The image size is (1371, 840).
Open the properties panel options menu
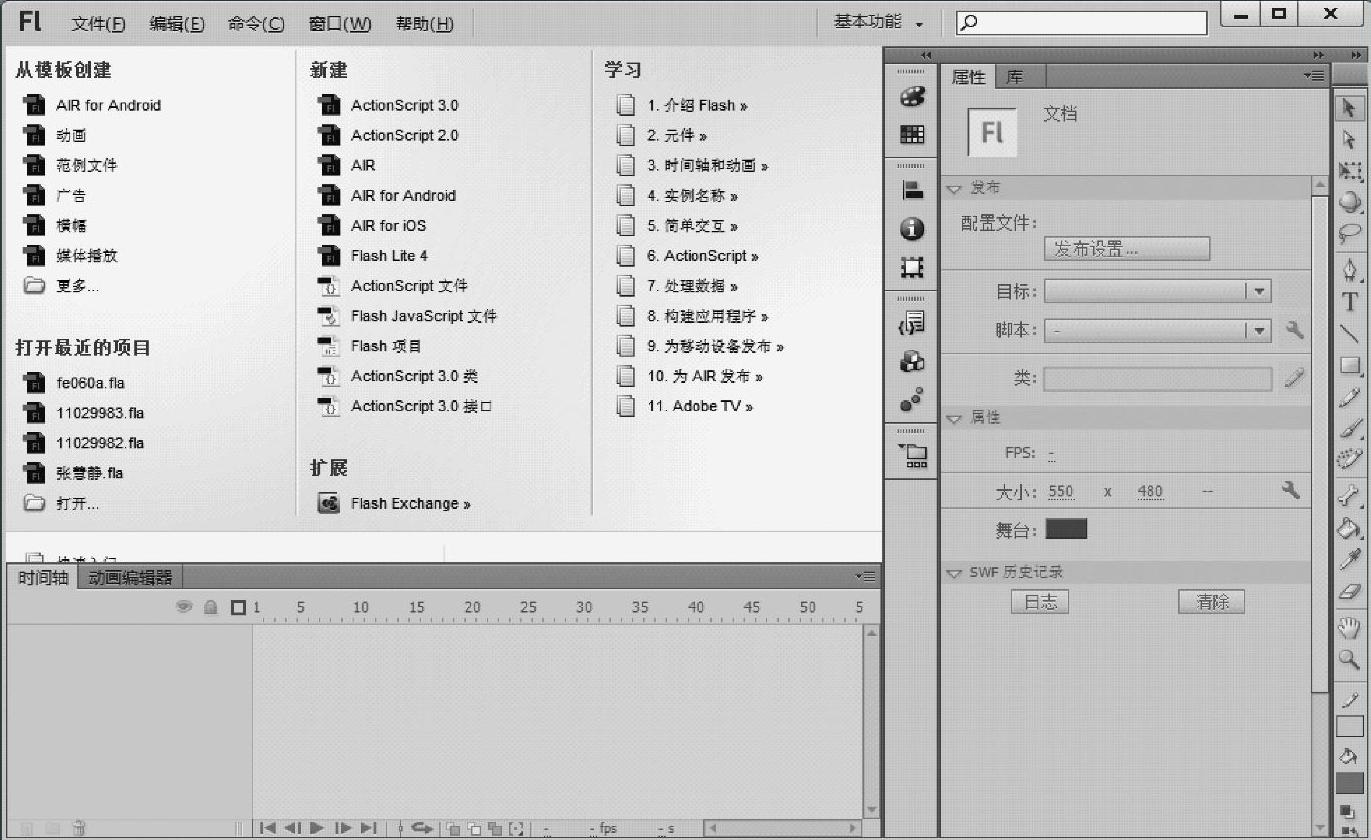click(x=1314, y=76)
